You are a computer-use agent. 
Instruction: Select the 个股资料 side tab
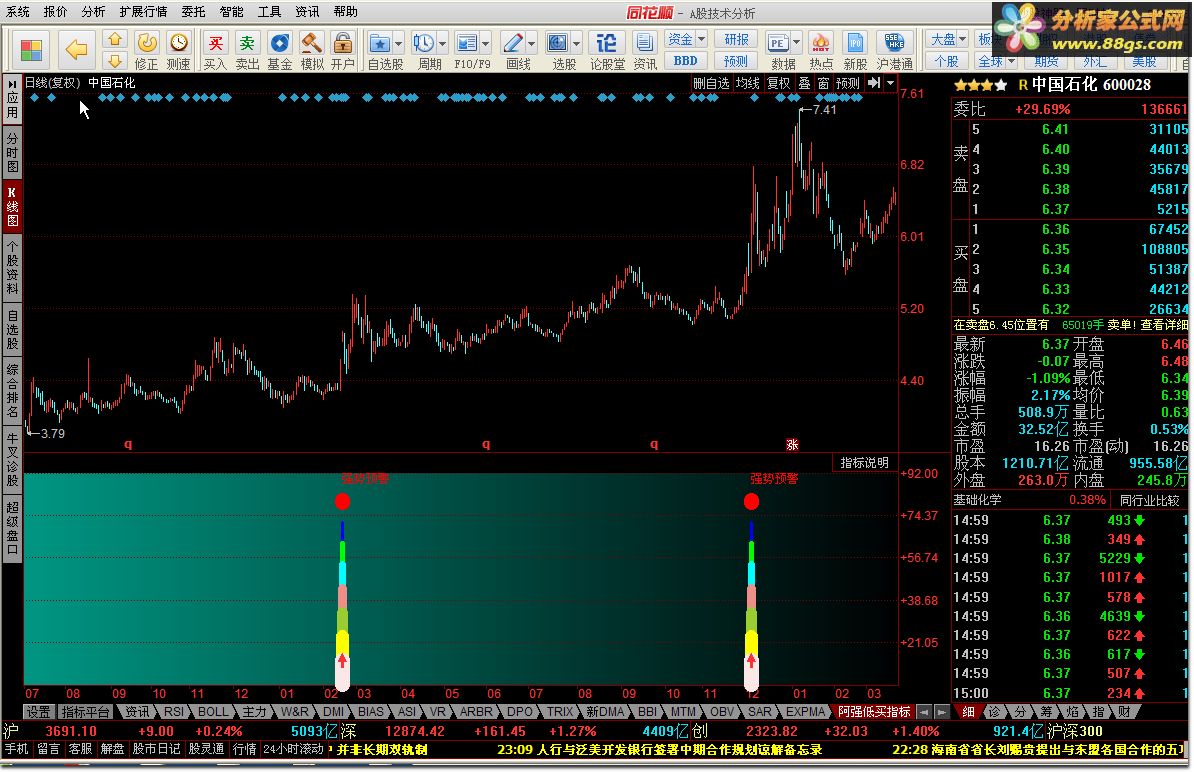click(12, 266)
